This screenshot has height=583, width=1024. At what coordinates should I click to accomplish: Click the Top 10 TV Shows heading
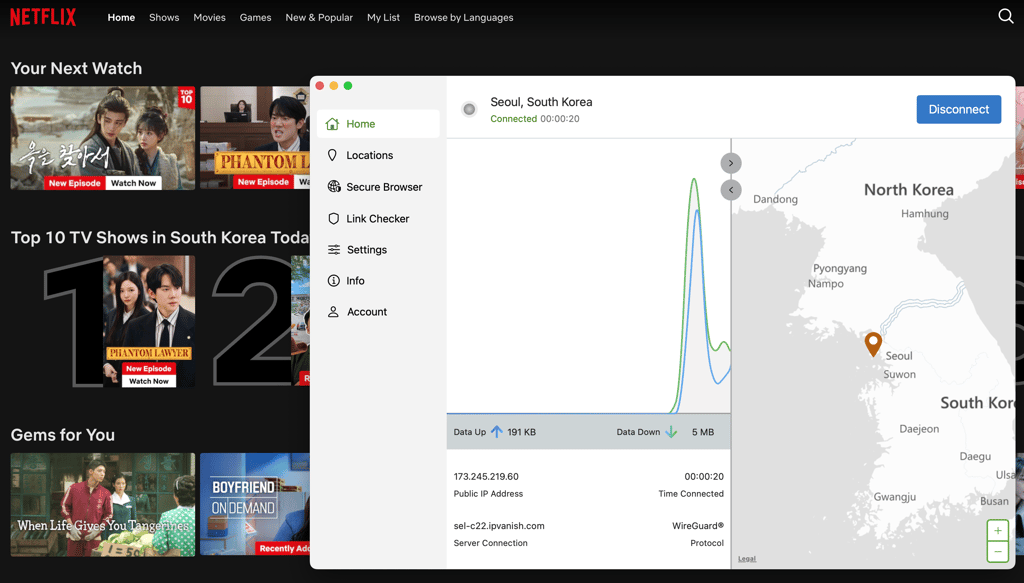[x=160, y=238]
